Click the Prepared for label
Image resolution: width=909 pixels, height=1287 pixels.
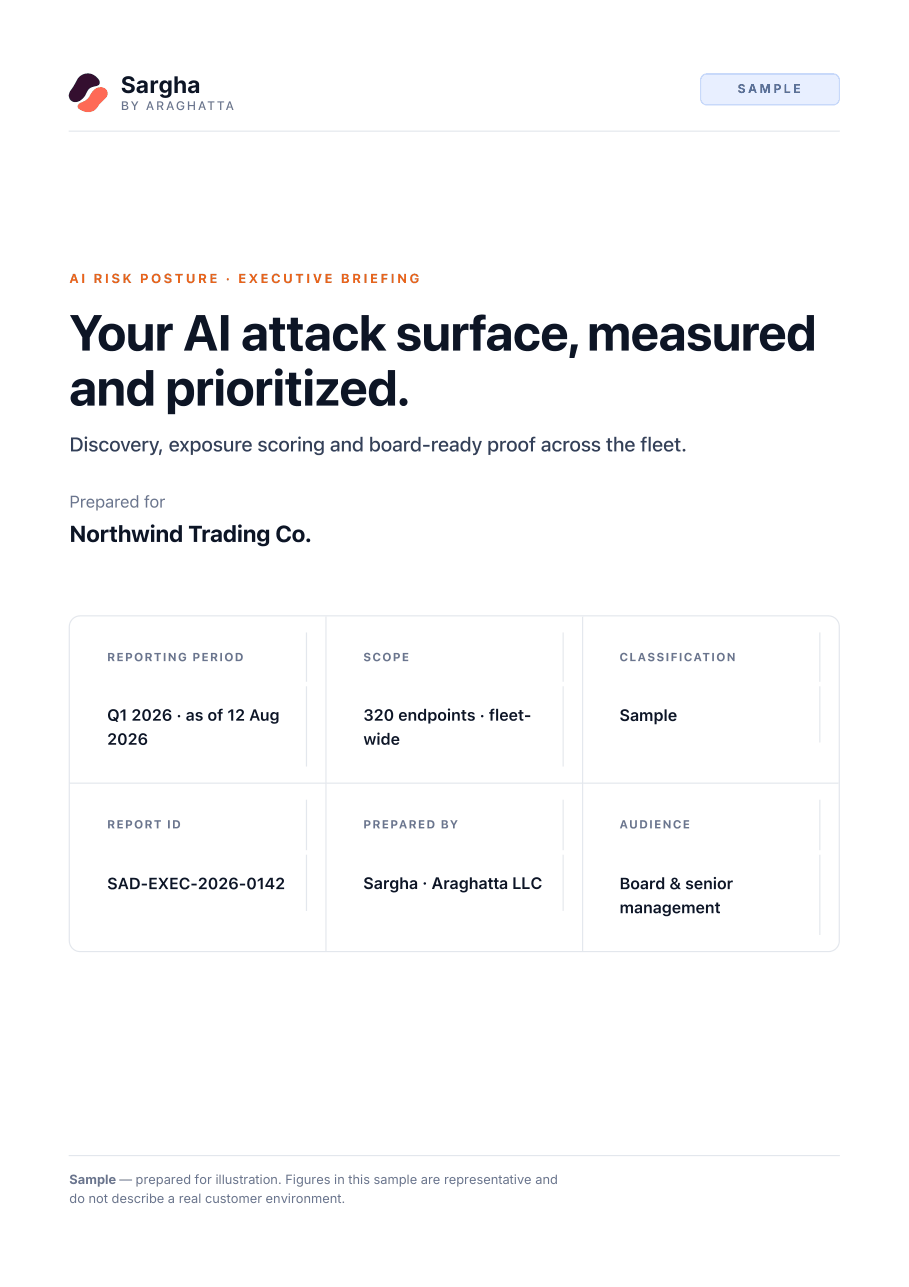(x=117, y=502)
